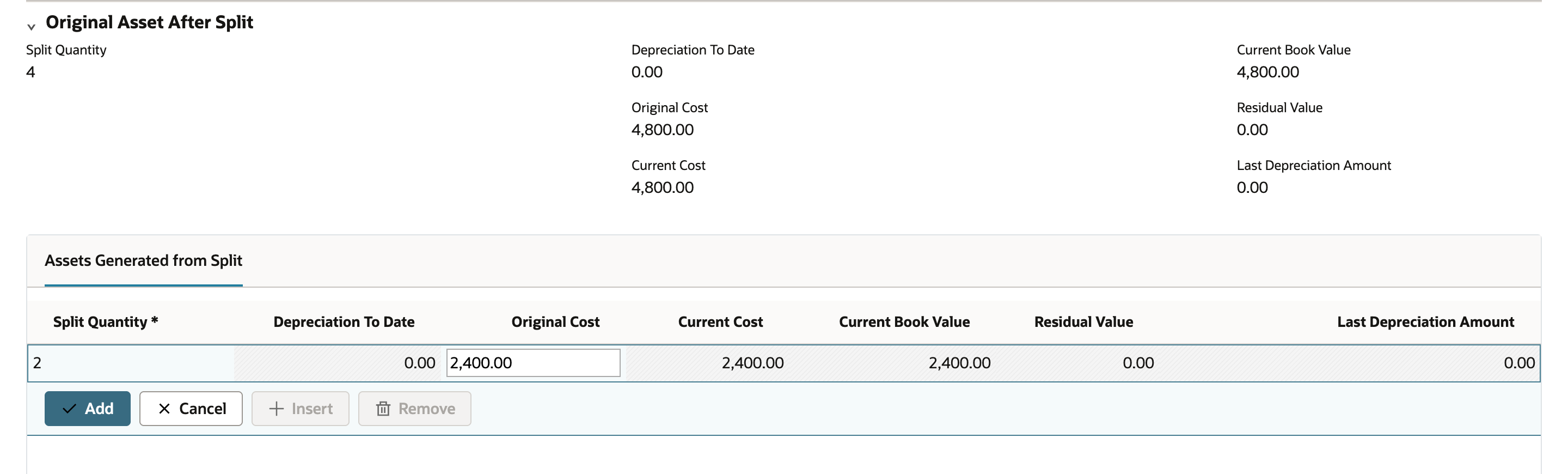This screenshot has width=1568, height=474.
Task: Click the Residual Value column header
Action: pyautogui.click(x=1083, y=321)
